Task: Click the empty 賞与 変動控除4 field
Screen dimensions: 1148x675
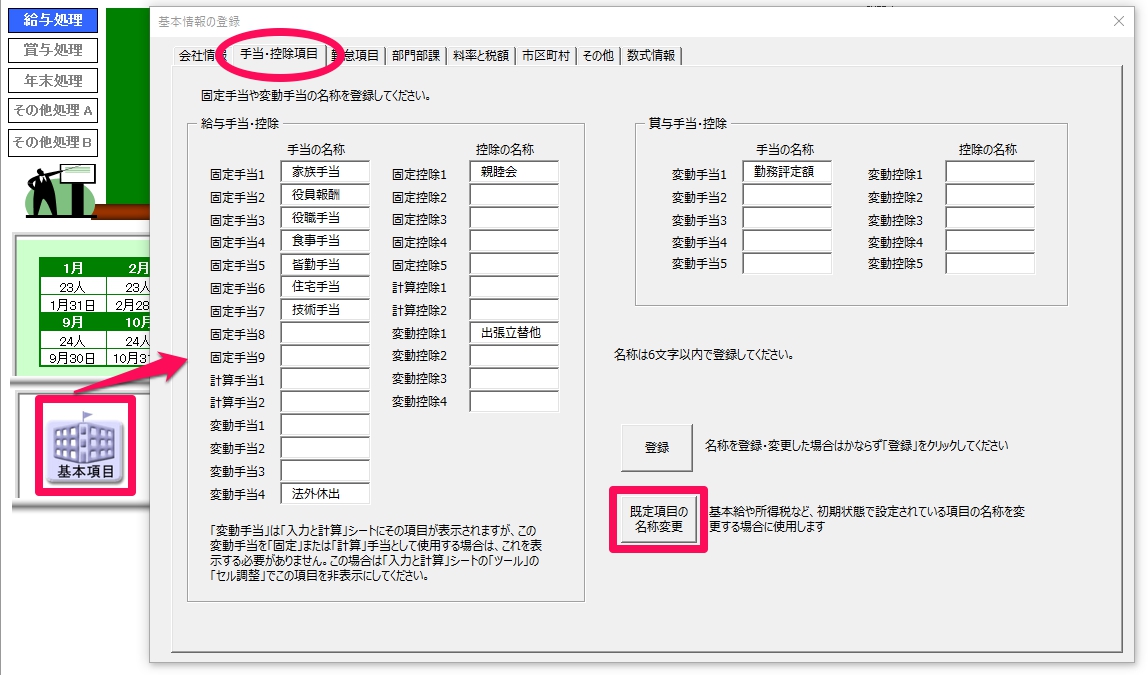Action: (x=990, y=241)
